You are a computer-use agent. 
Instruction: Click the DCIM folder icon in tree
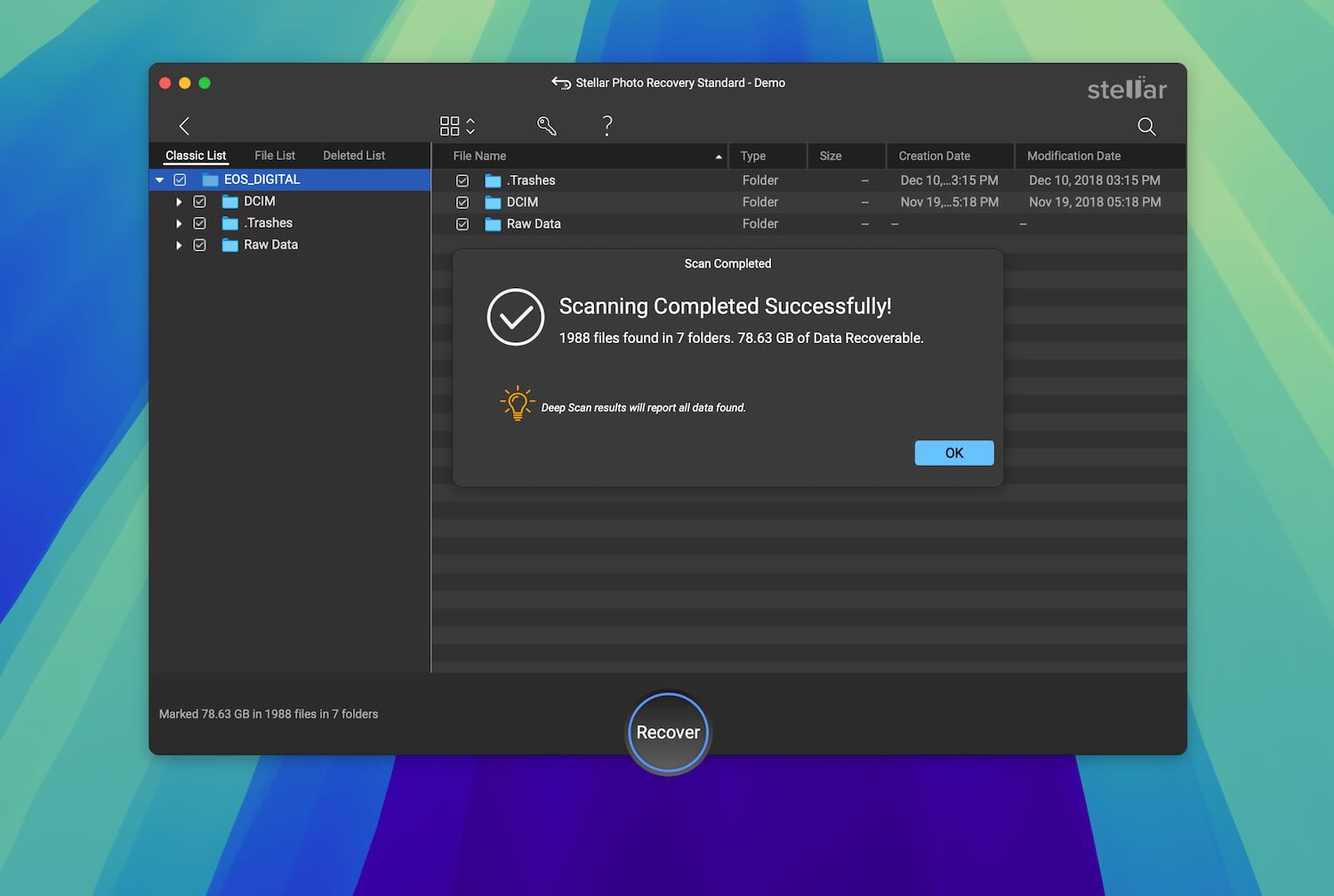click(230, 202)
